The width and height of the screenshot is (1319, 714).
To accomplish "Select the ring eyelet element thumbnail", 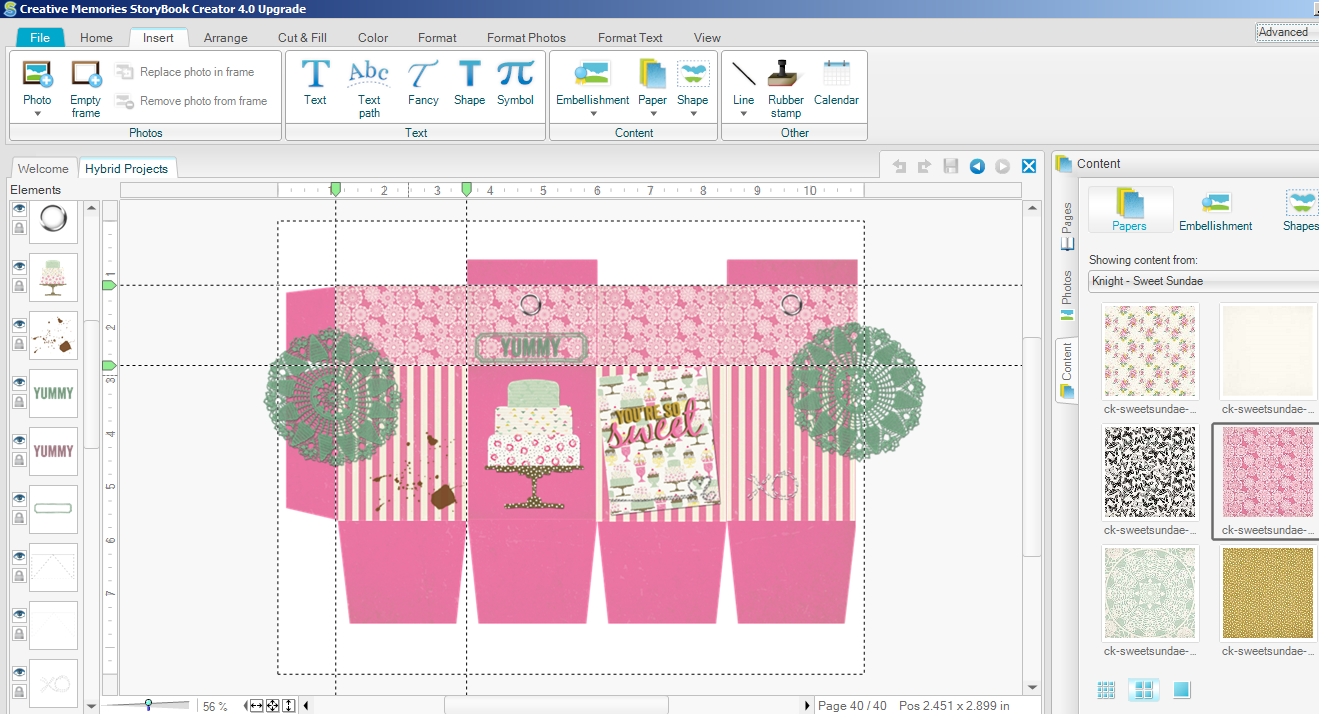I will (53, 219).
